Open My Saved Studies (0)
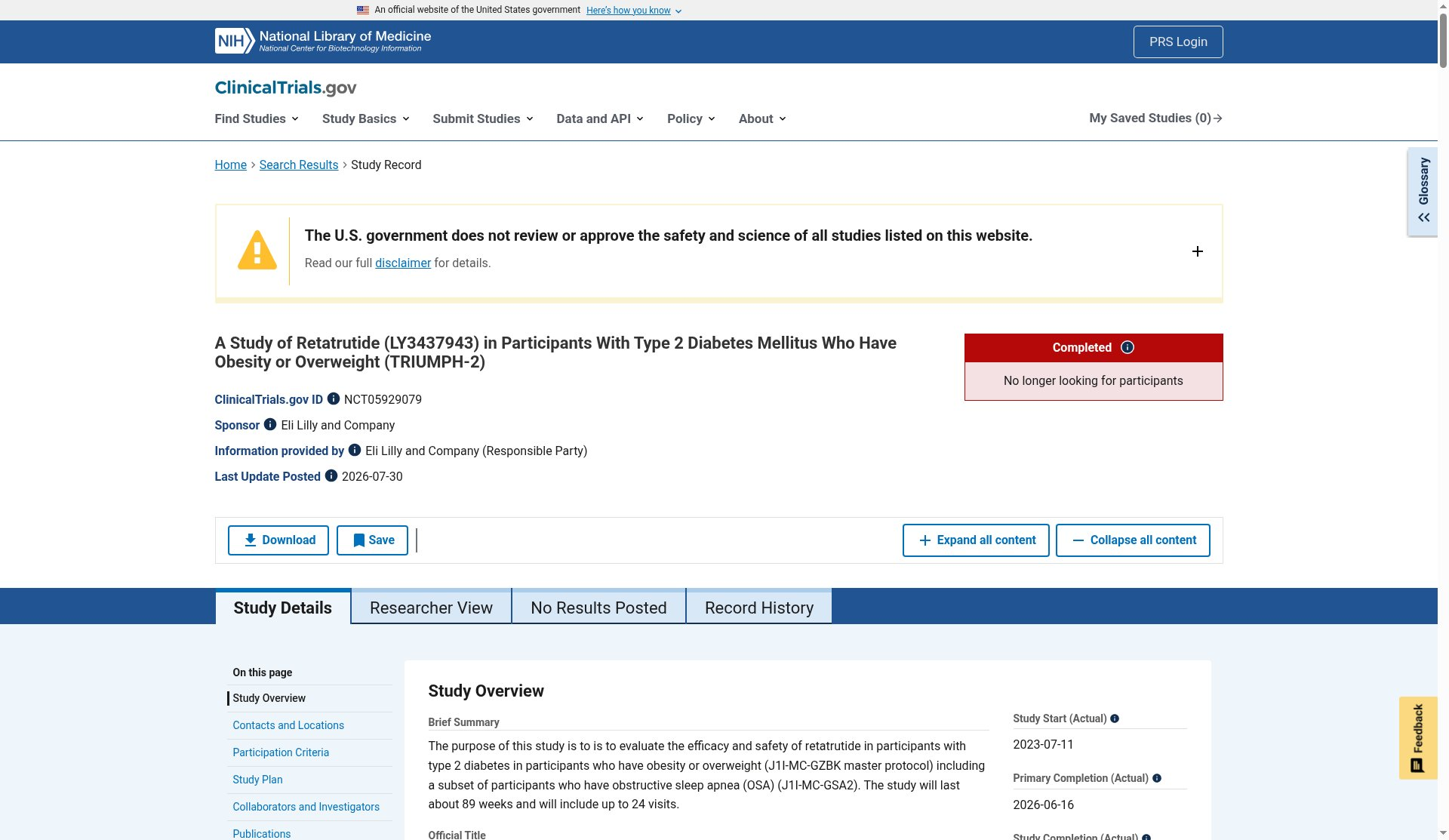The width and height of the screenshot is (1449, 840). (x=1155, y=118)
